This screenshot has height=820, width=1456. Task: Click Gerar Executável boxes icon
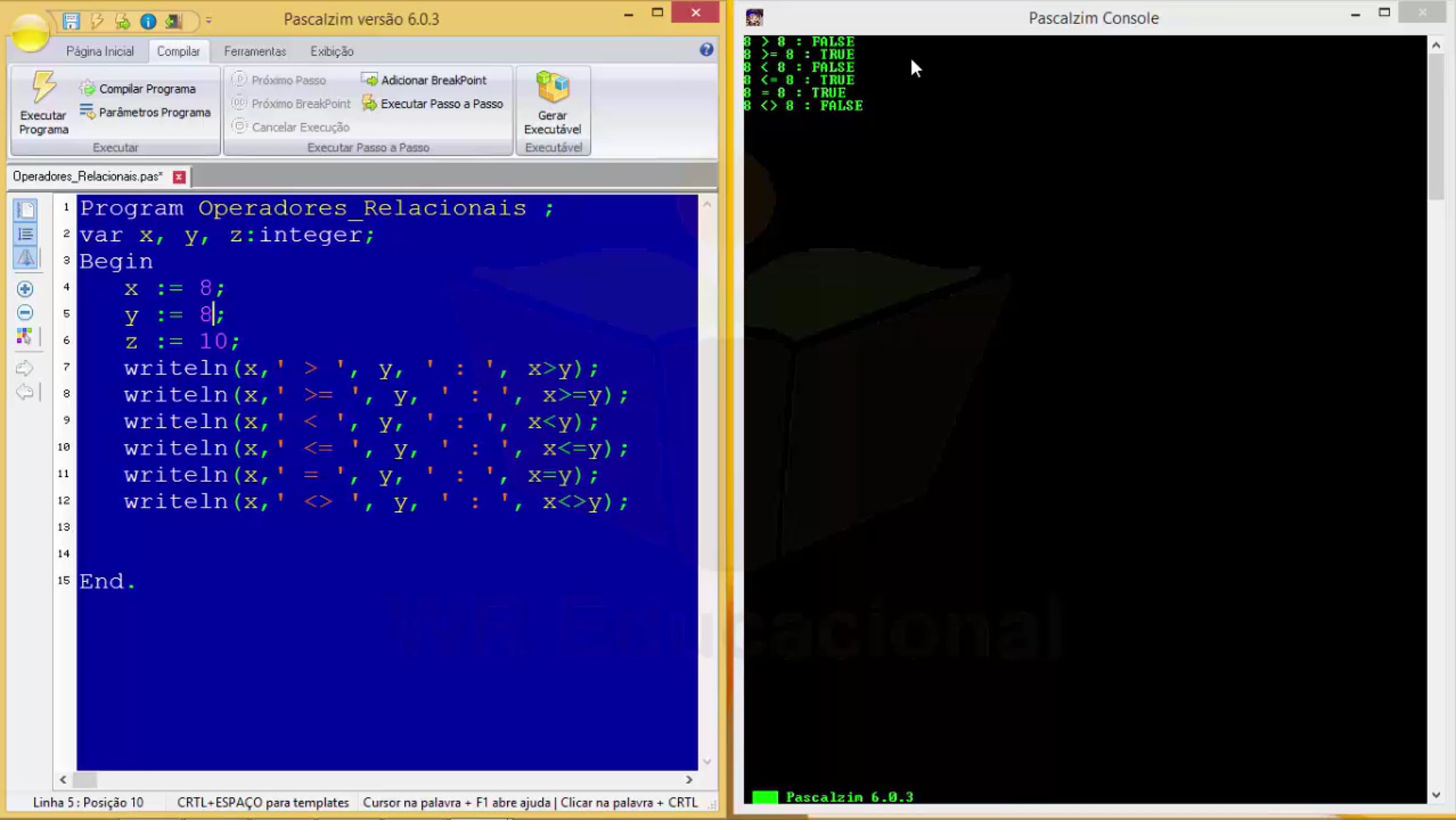pos(553,88)
